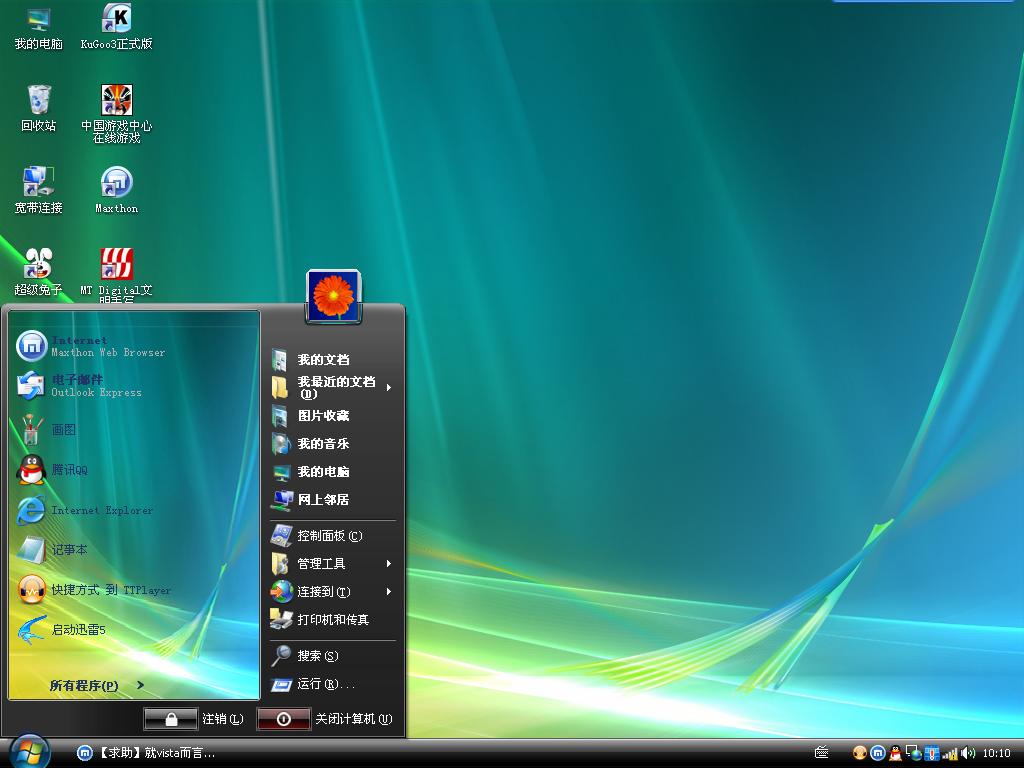Open the KuGoo3正式版 desktop shortcut
This screenshot has height=768, width=1024.
click(116, 27)
